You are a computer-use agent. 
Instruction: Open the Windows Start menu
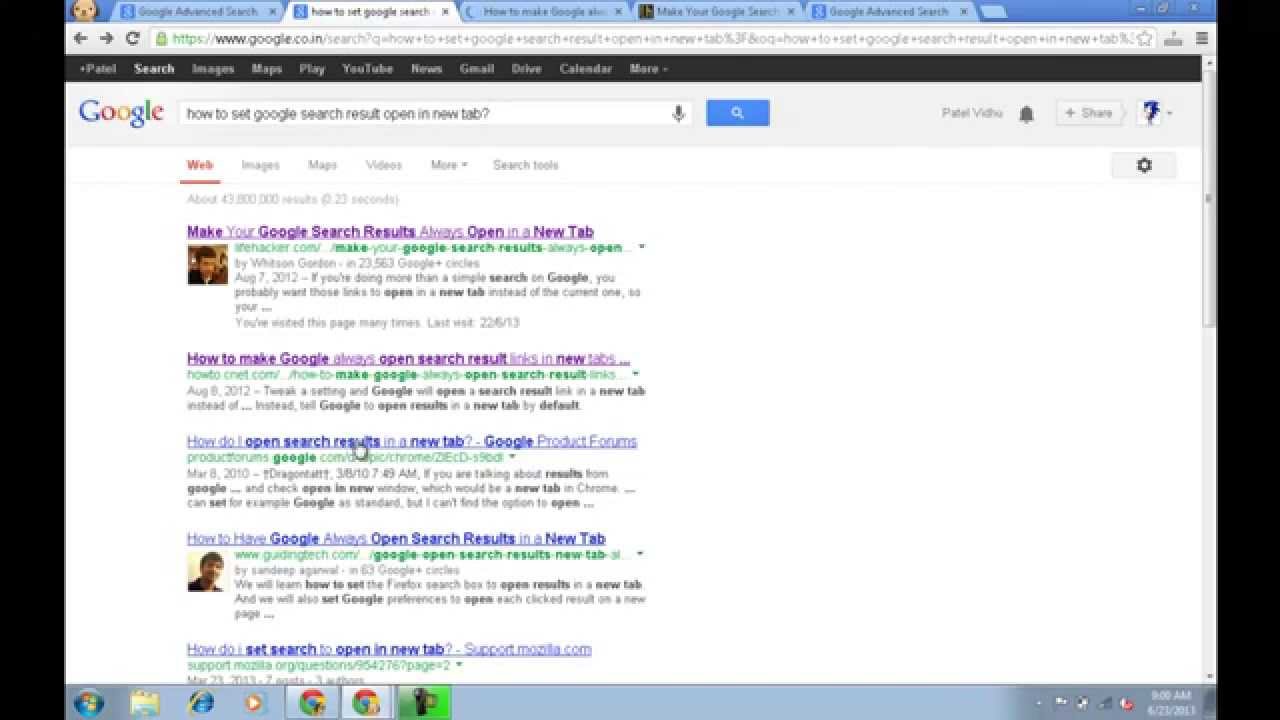pyautogui.click(x=89, y=703)
